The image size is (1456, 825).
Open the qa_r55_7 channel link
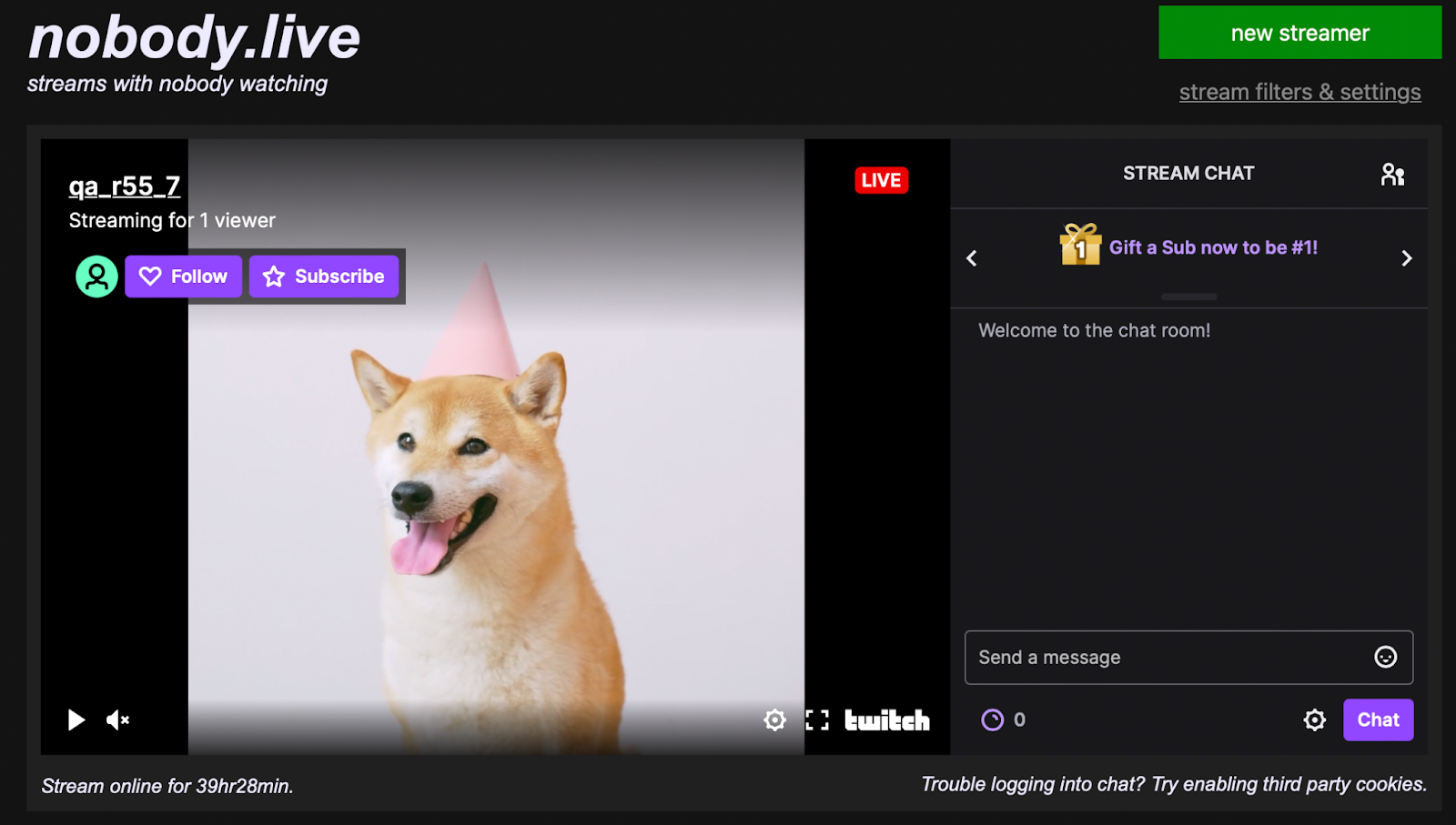[x=125, y=186]
